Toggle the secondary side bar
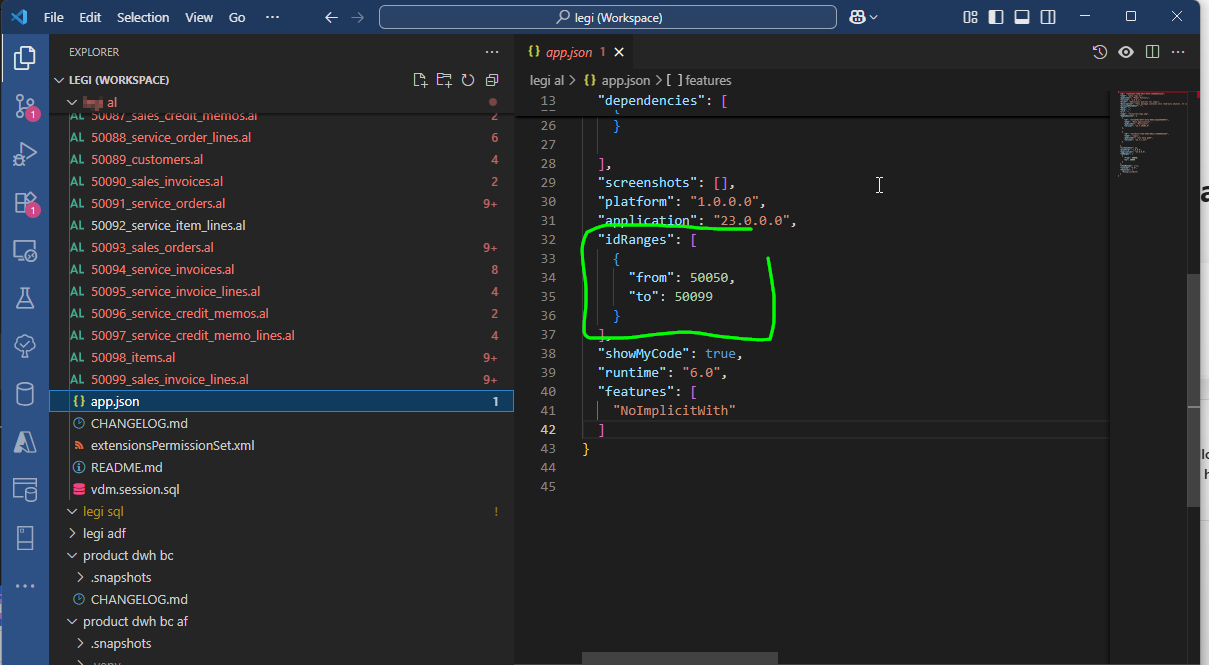1209x665 pixels. 1048,17
